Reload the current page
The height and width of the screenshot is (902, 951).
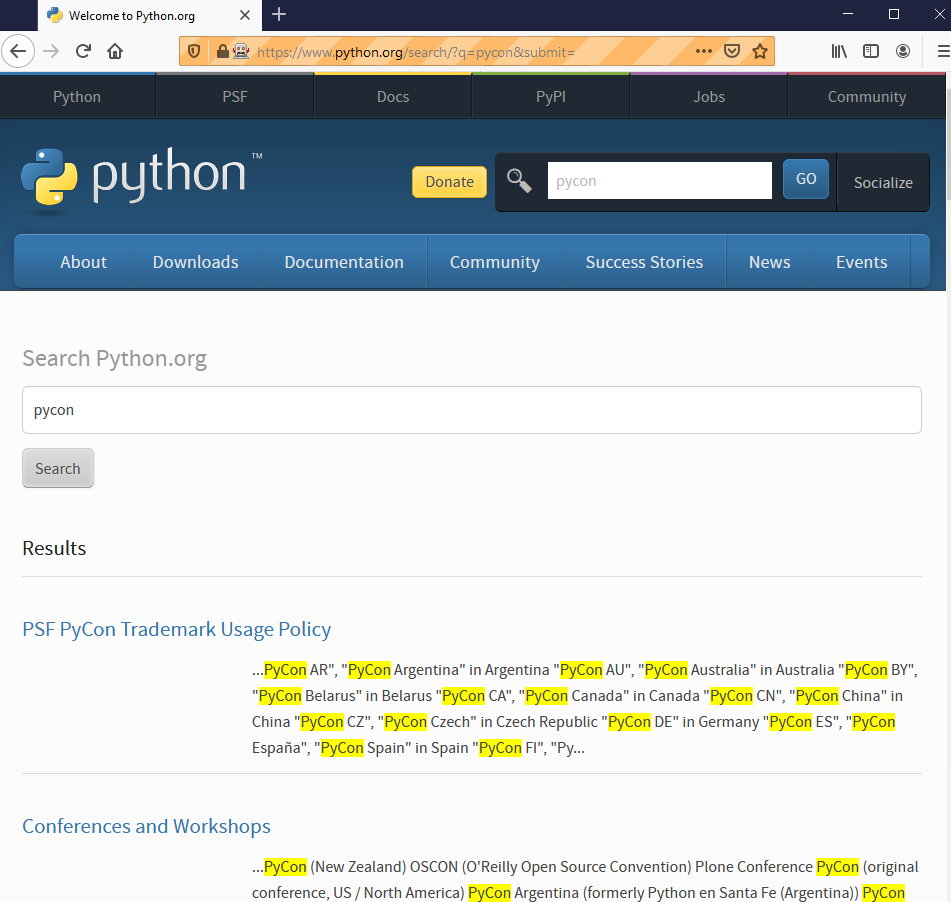[x=84, y=51]
